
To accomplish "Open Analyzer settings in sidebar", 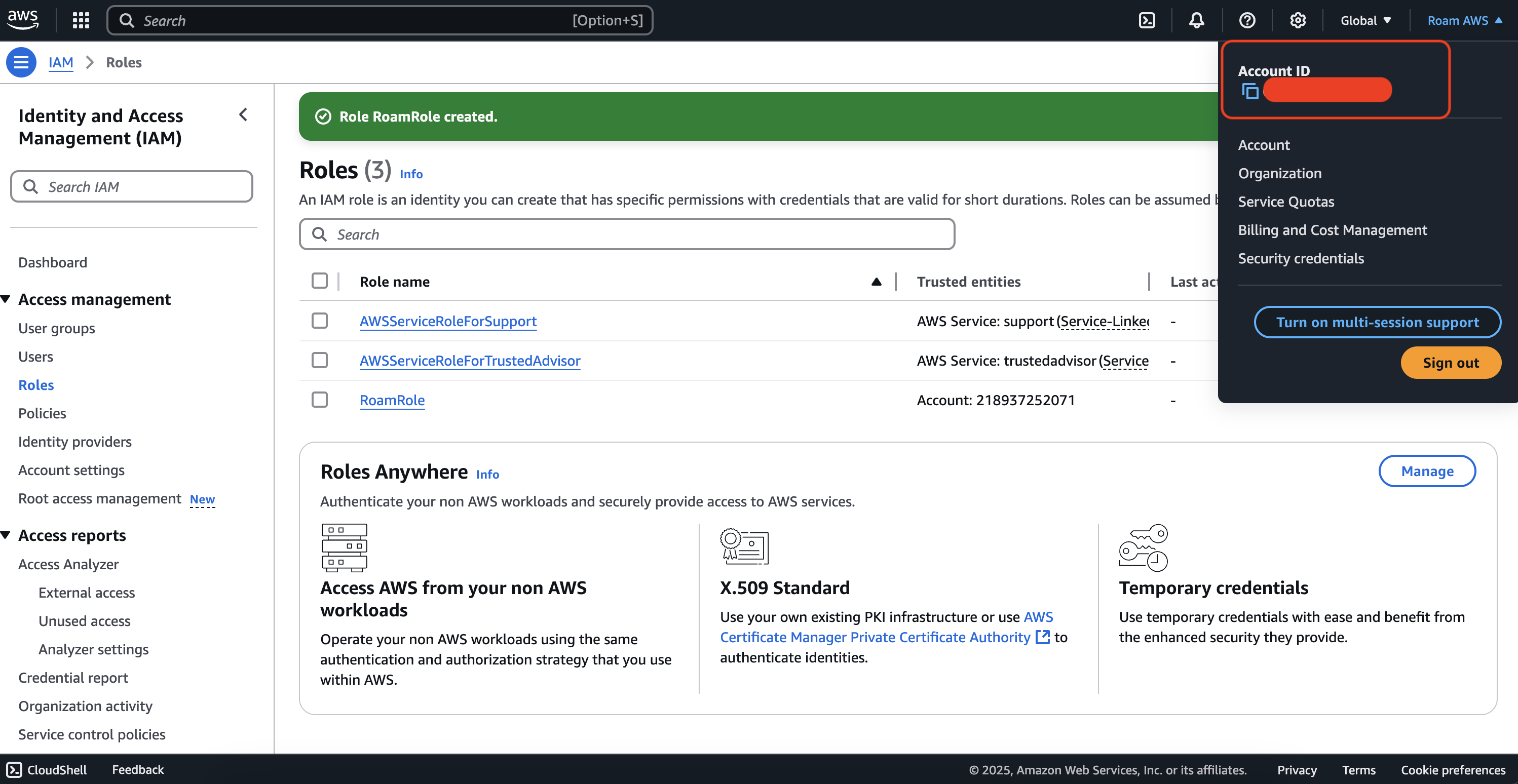I will tap(93, 649).
